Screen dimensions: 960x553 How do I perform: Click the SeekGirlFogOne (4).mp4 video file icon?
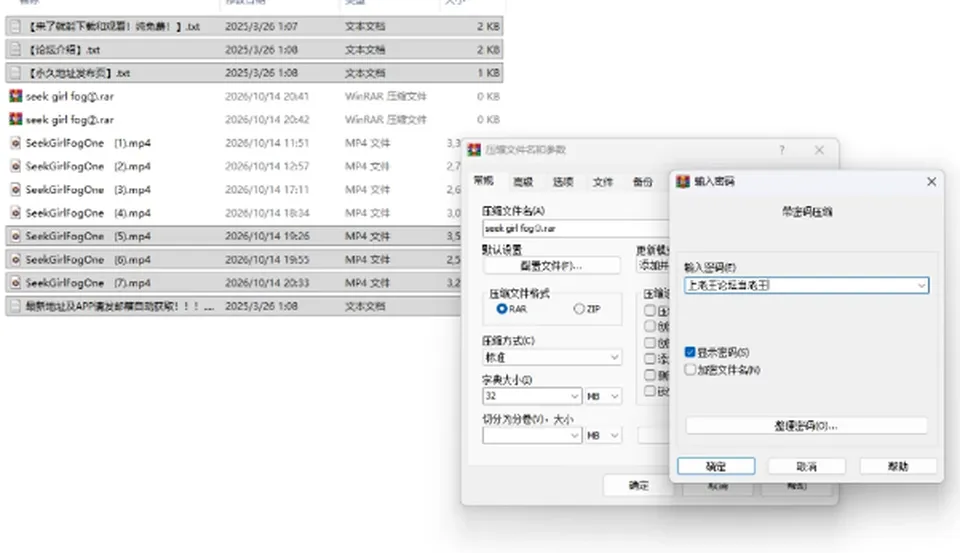(x=16, y=213)
